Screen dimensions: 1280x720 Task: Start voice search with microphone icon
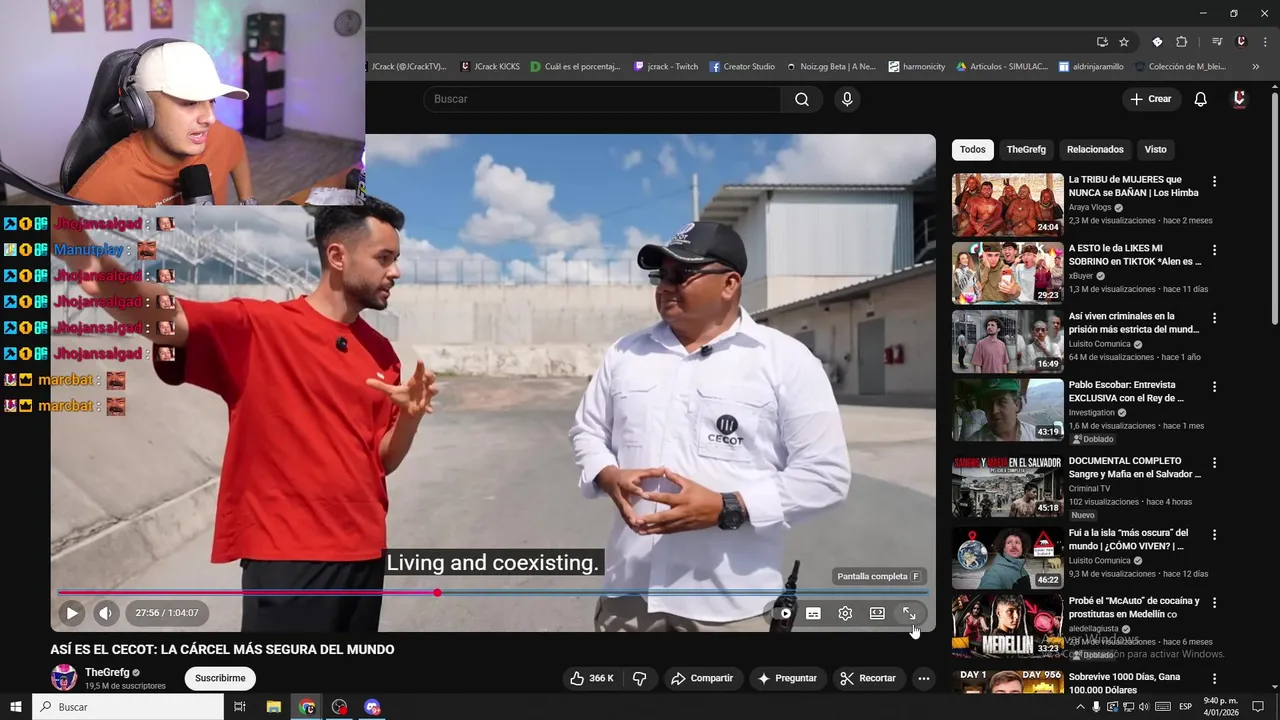point(847,99)
